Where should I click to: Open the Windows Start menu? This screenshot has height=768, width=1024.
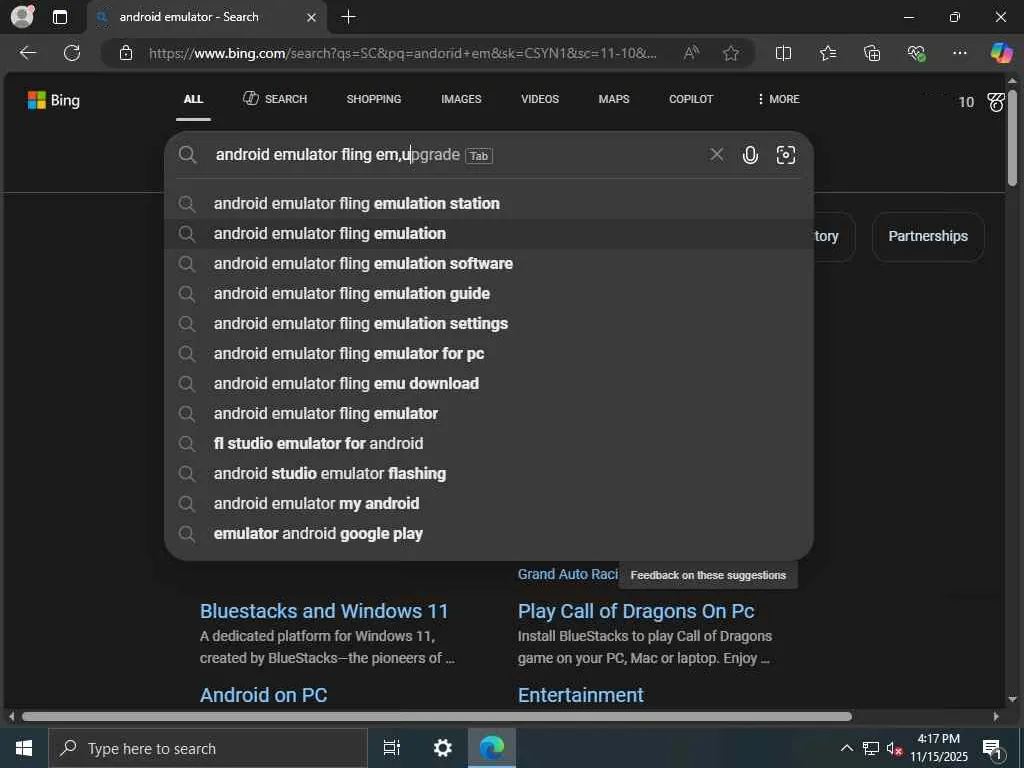(24, 748)
